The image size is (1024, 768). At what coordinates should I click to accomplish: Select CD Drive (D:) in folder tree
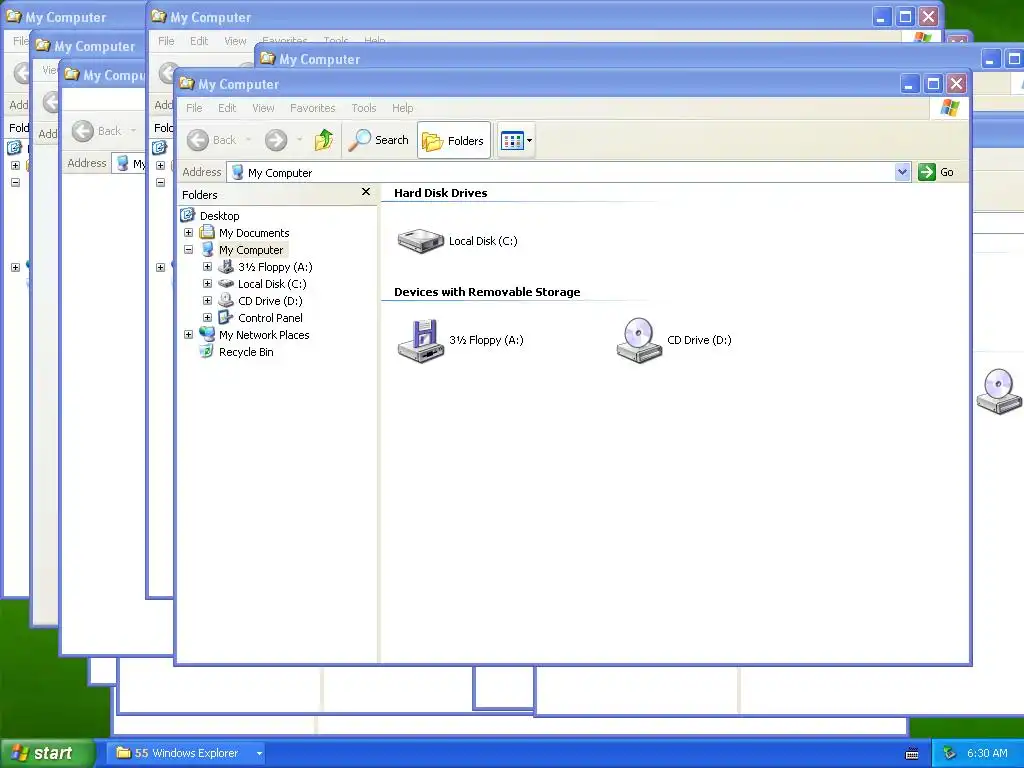click(270, 300)
